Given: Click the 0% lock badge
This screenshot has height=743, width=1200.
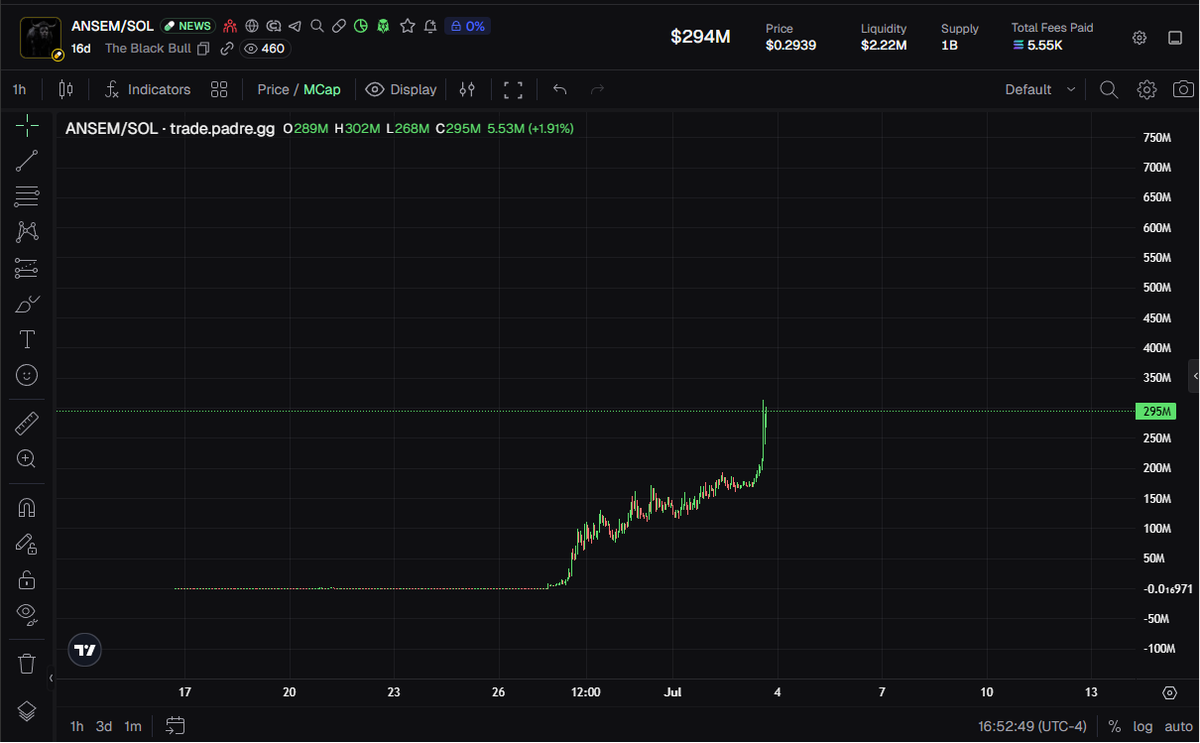Looking at the screenshot, I should click(x=467, y=26).
